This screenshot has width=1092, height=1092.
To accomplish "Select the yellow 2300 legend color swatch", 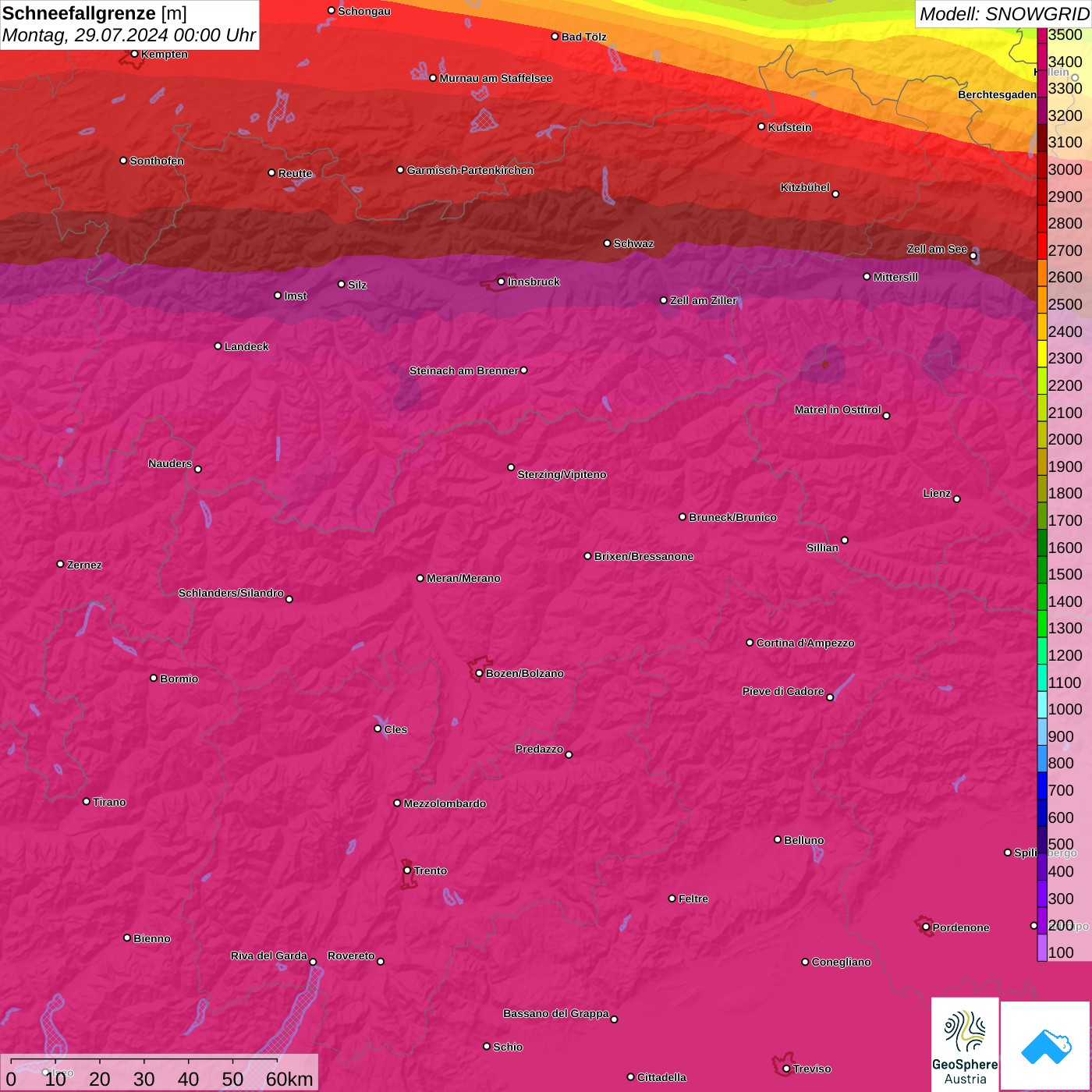I will point(1041,353).
